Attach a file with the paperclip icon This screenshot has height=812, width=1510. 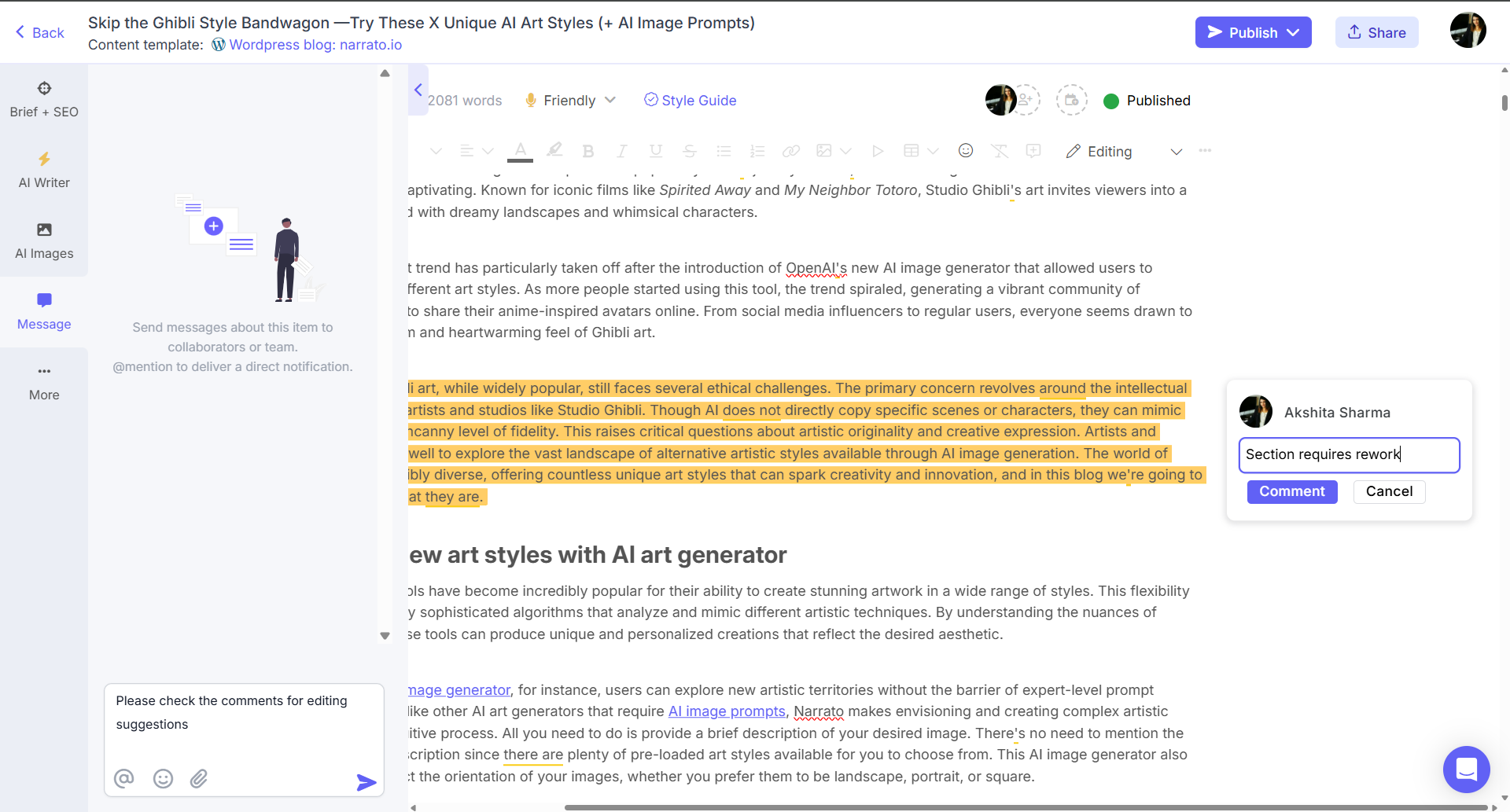(199, 779)
